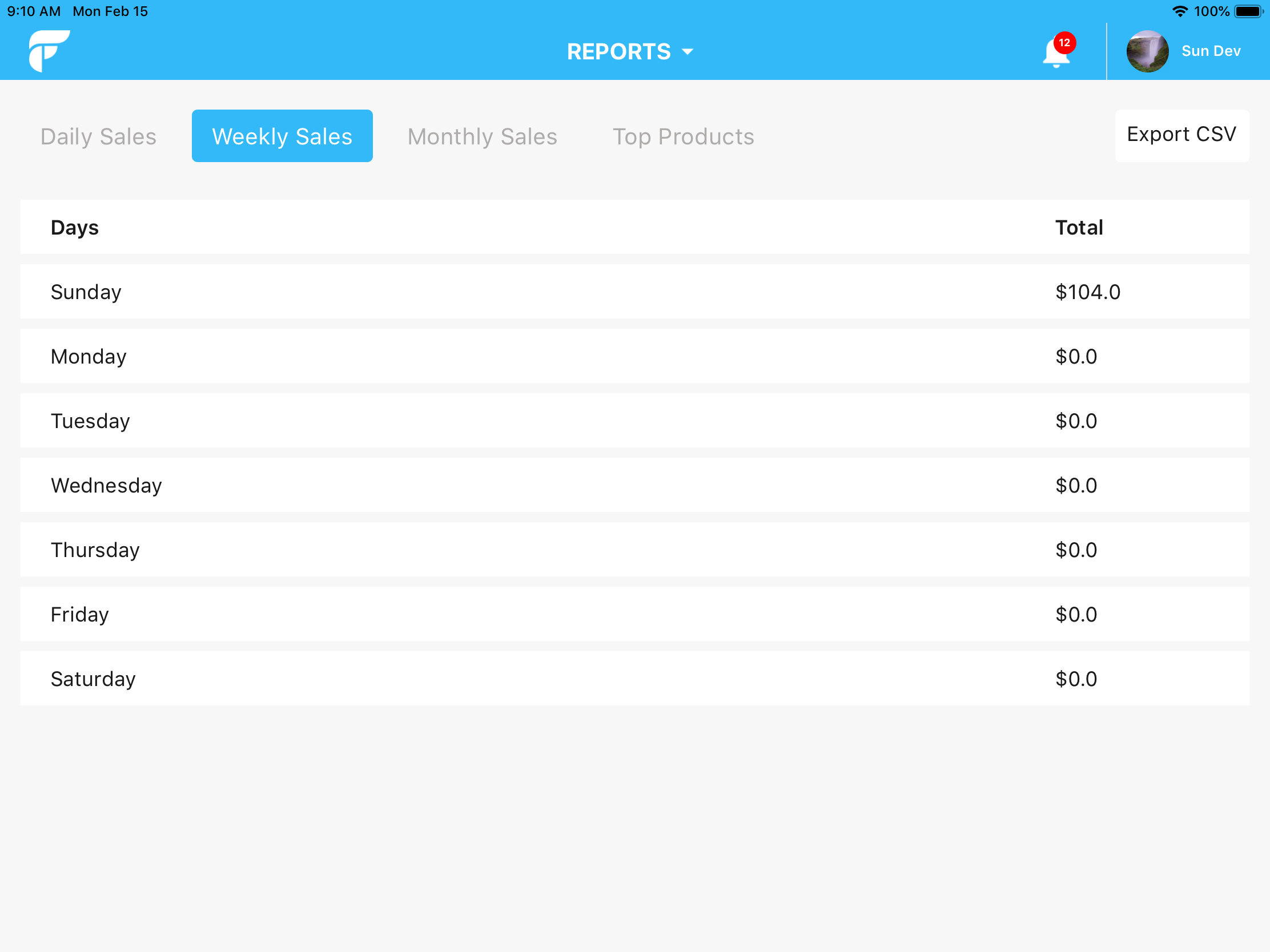Toggle the Weekly Sales view

282,135
